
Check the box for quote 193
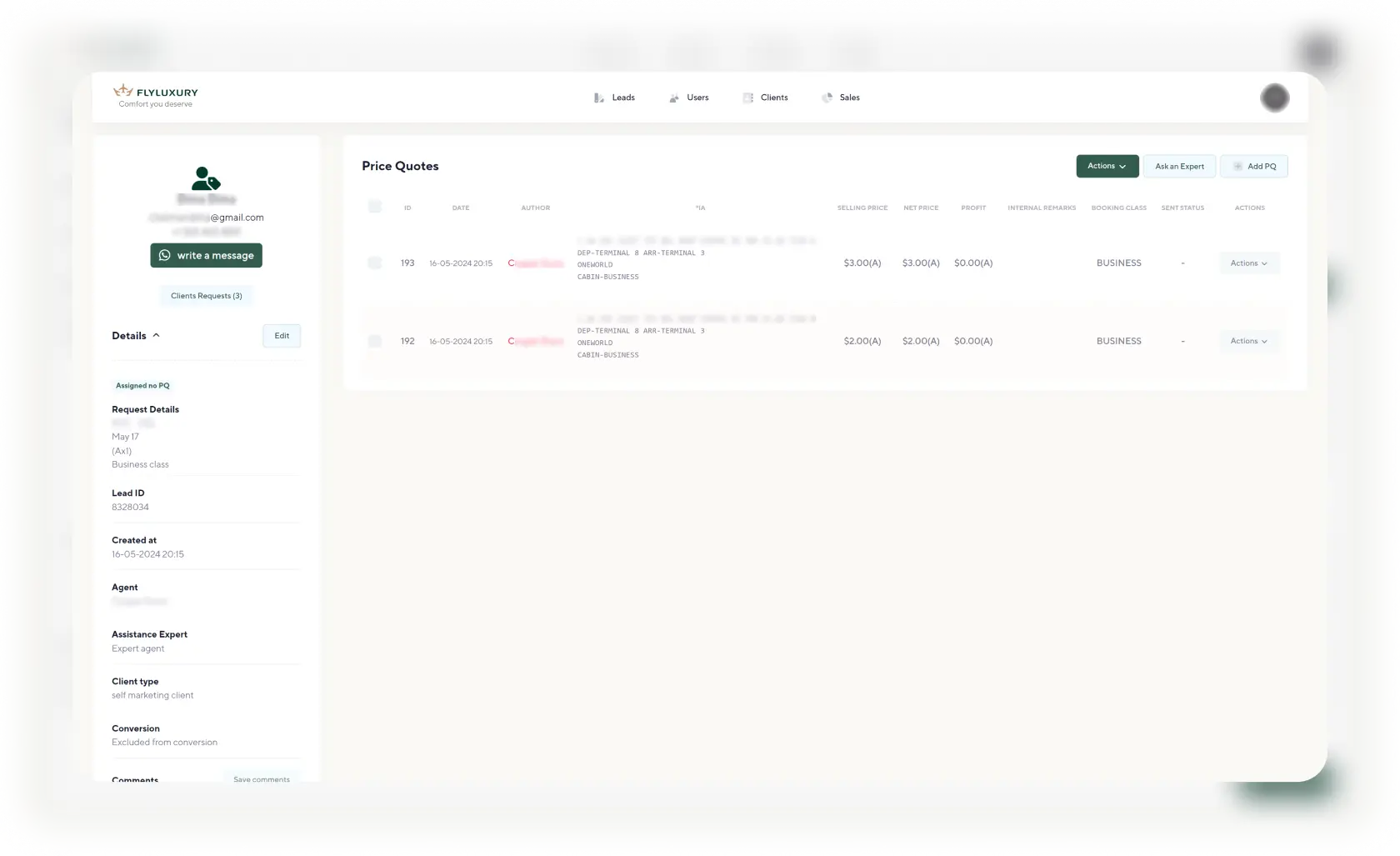coord(375,263)
